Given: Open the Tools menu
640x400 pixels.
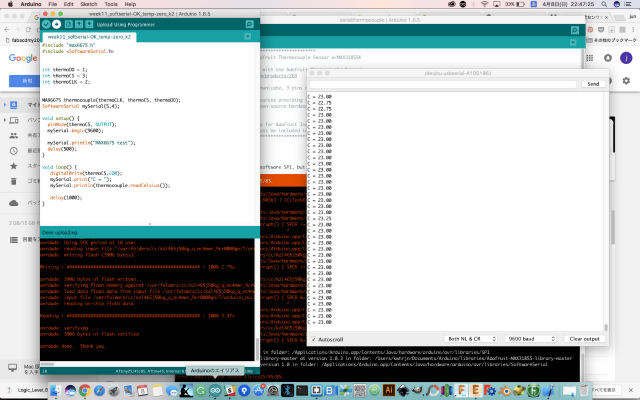Looking at the screenshot, I should [x=111, y=4].
